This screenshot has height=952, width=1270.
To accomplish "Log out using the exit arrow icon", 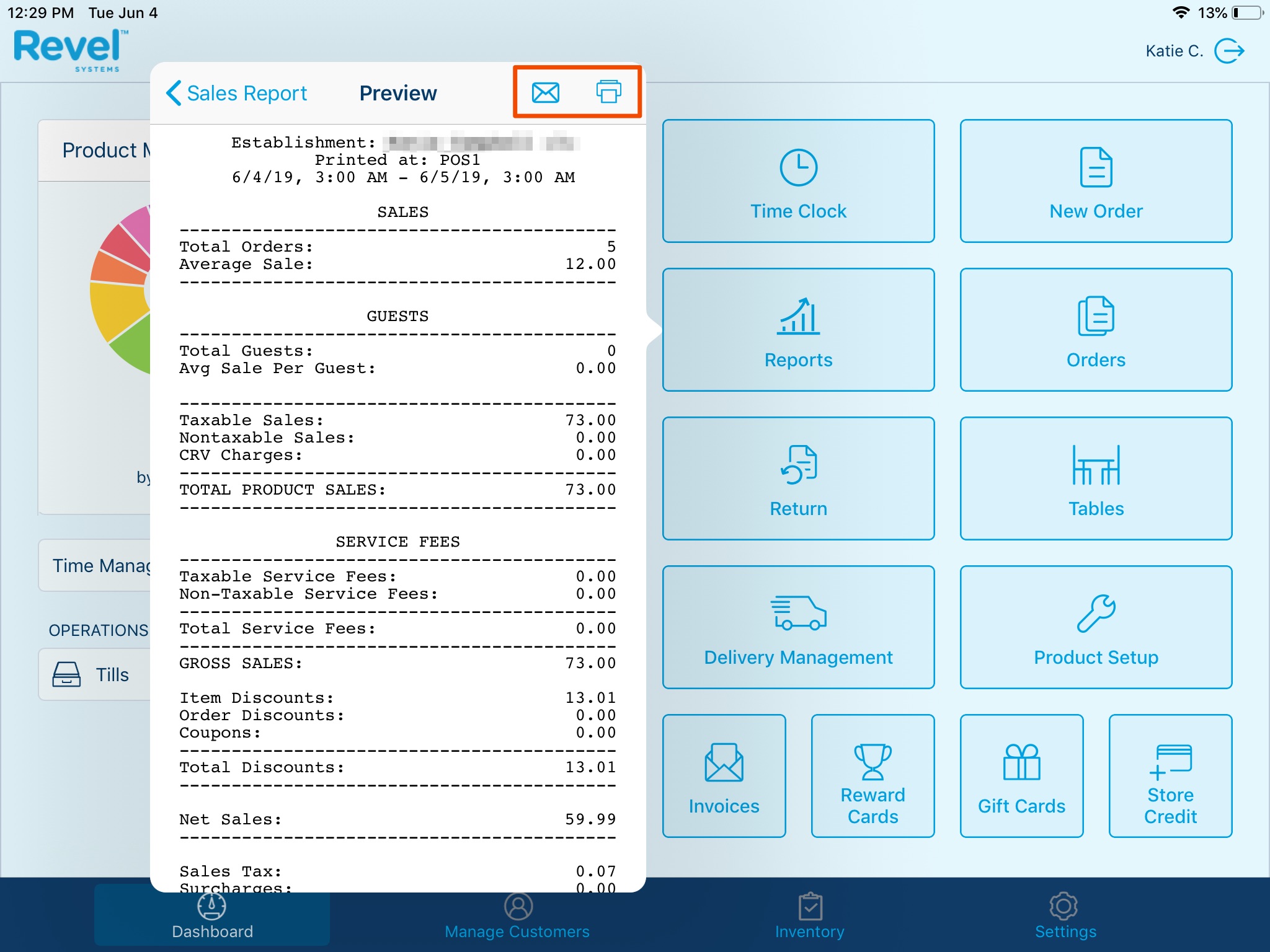I will [1229, 51].
